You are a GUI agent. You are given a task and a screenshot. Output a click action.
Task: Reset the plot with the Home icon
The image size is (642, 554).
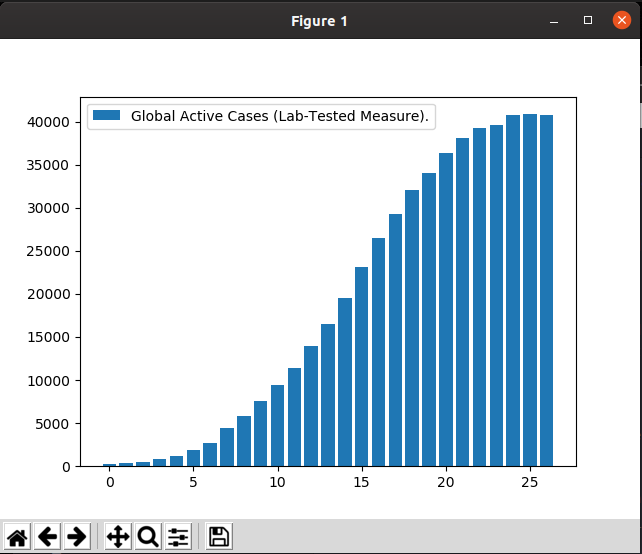pyautogui.click(x=17, y=536)
